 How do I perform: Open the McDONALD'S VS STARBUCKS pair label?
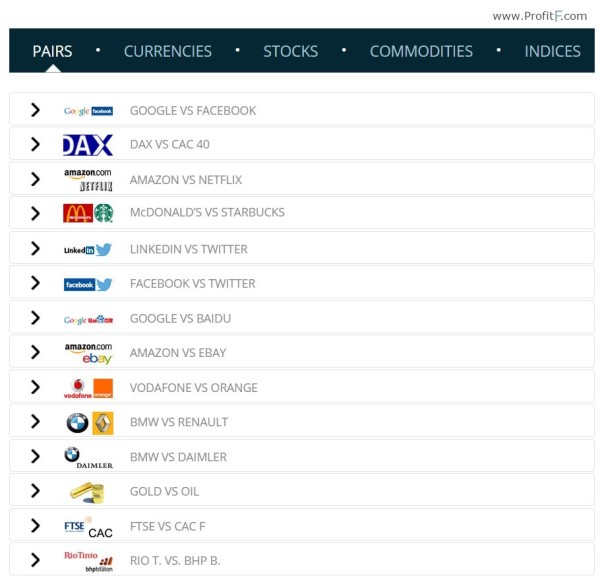[x=207, y=212]
